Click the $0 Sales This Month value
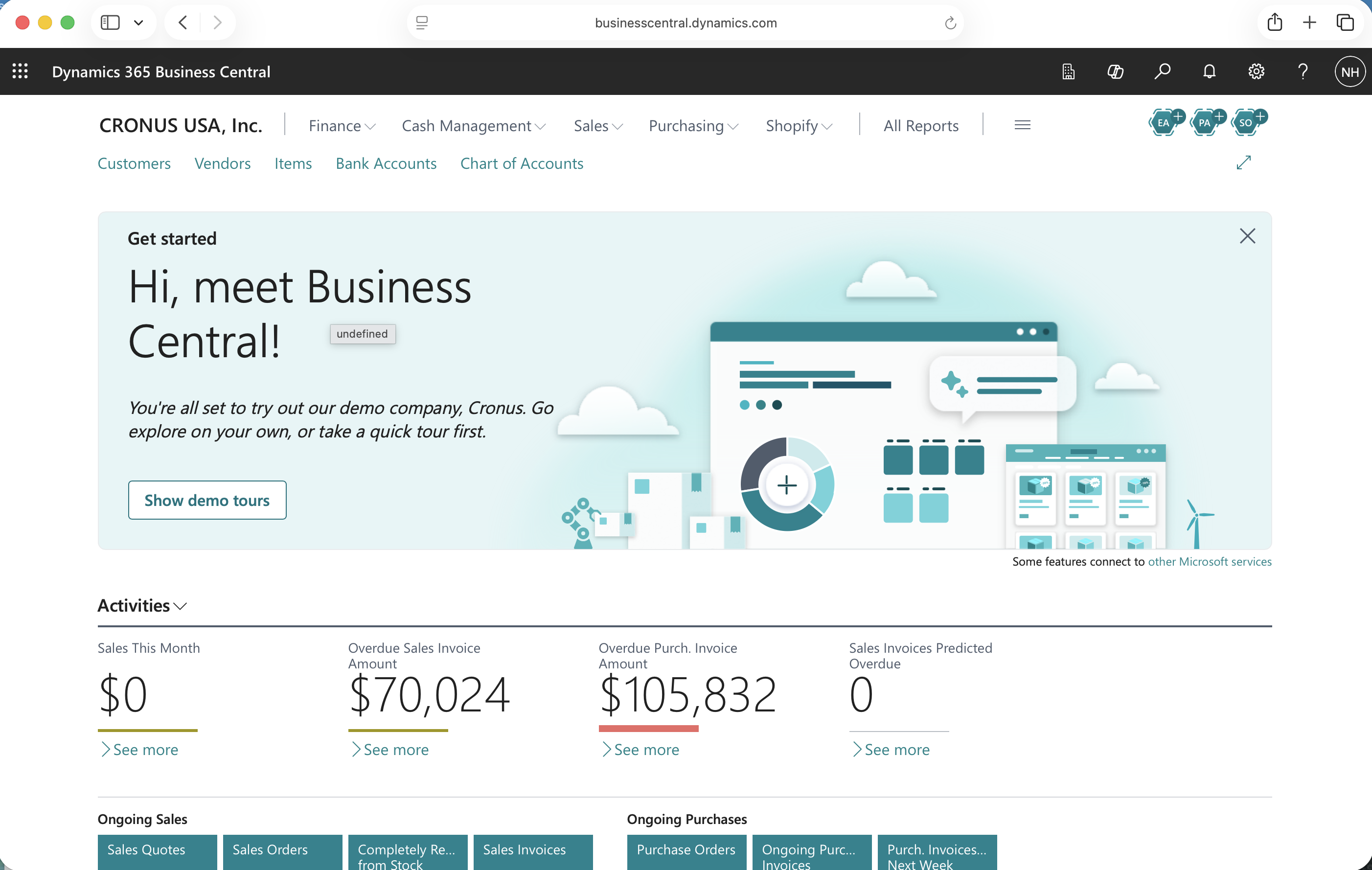Image resolution: width=1372 pixels, height=870 pixels. click(x=123, y=694)
